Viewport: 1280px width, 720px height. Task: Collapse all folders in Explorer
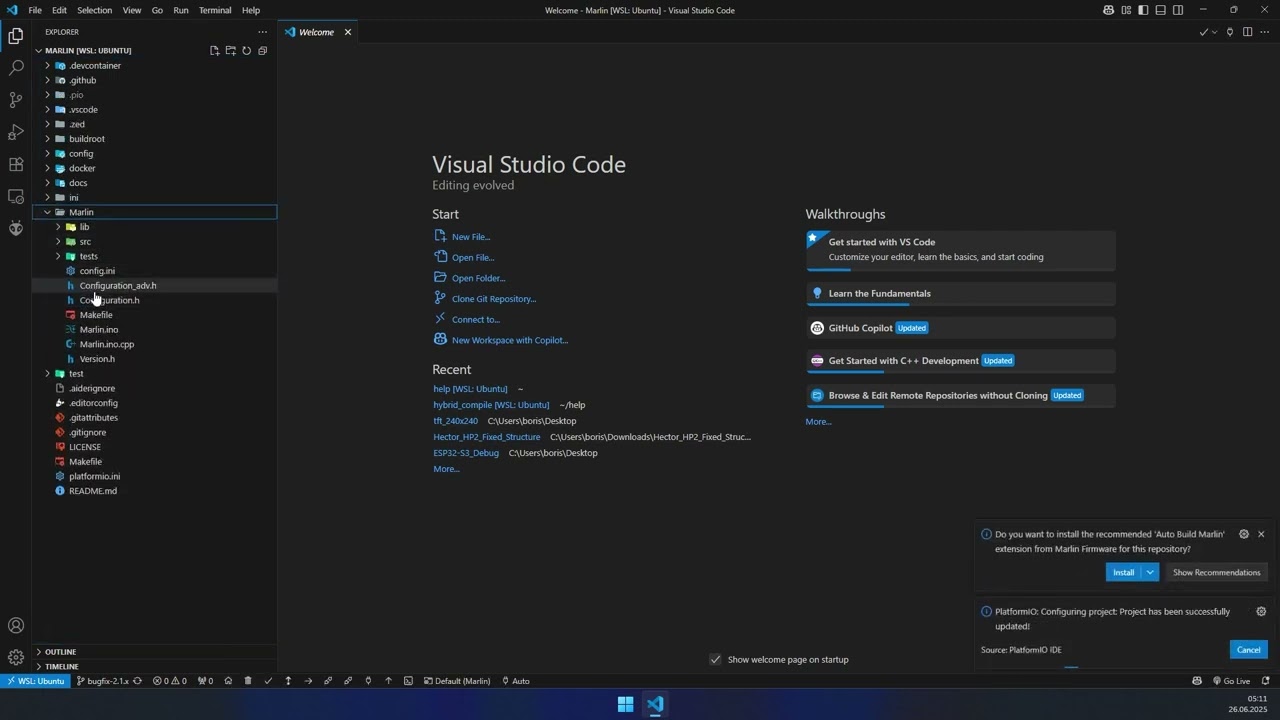pyautogui.click(x=262, y=50)
